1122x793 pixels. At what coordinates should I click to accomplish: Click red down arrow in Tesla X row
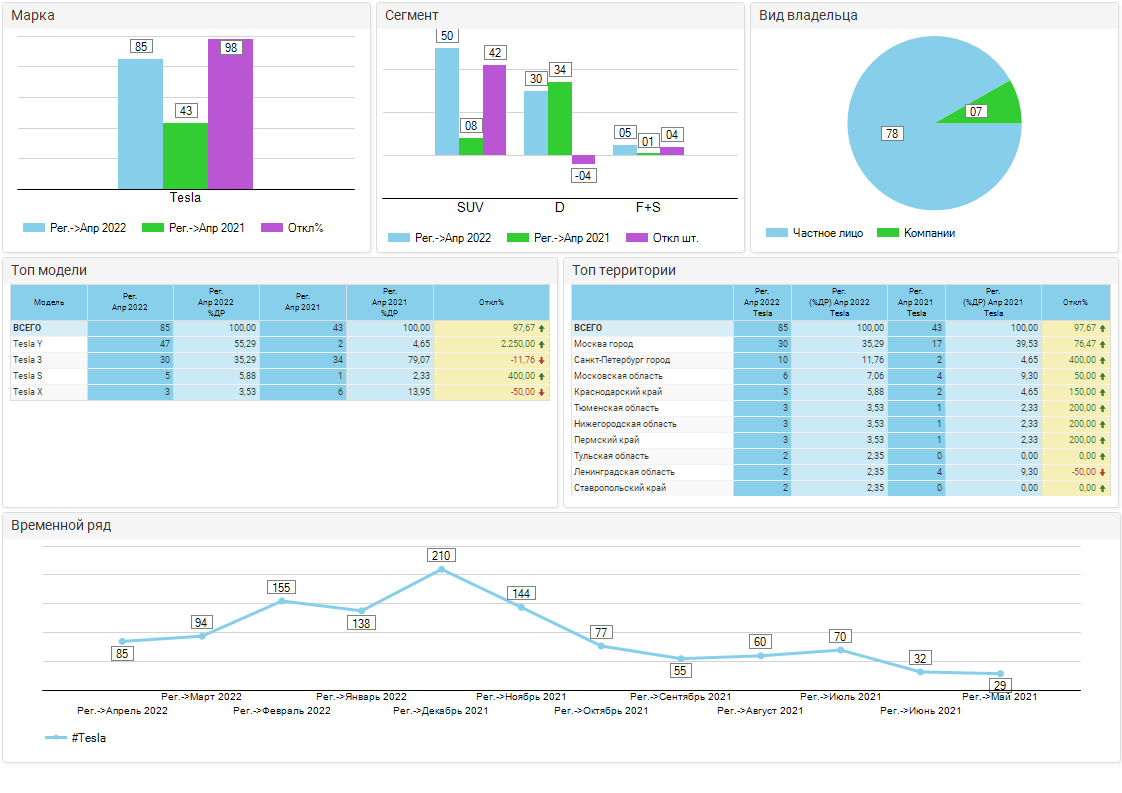pyautogui.click(x=542, y=392)
